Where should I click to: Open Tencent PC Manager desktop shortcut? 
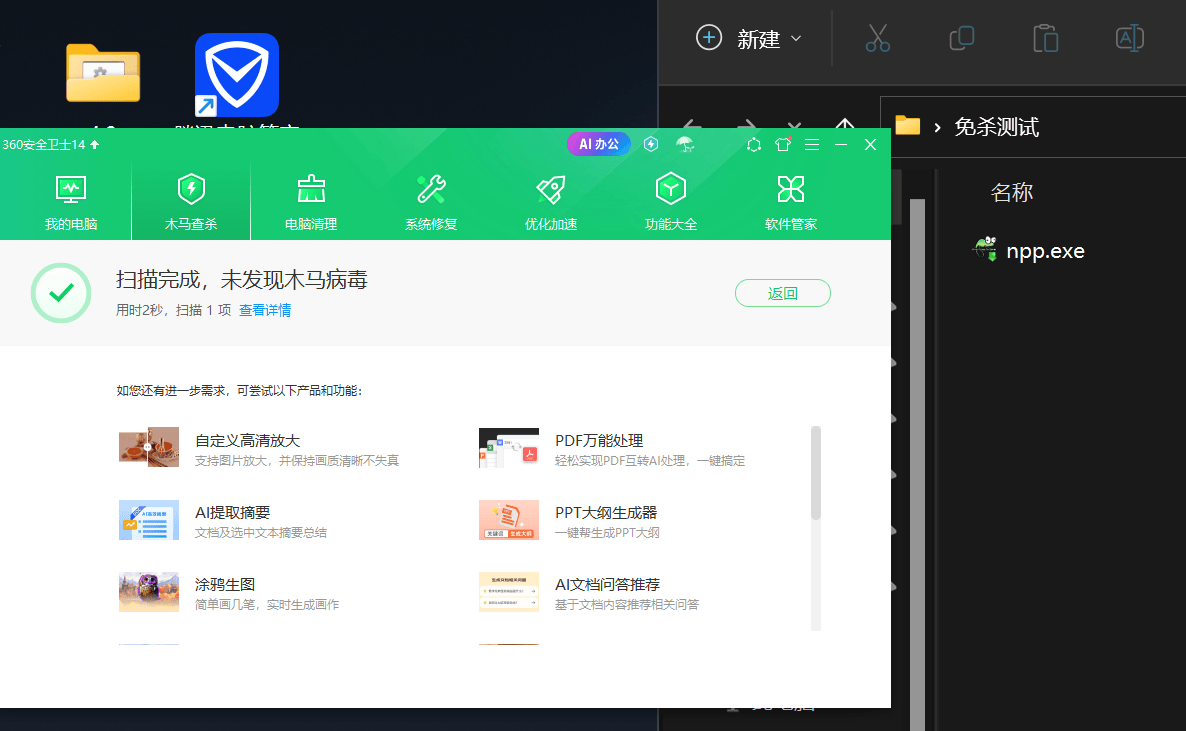click(237, 75)
